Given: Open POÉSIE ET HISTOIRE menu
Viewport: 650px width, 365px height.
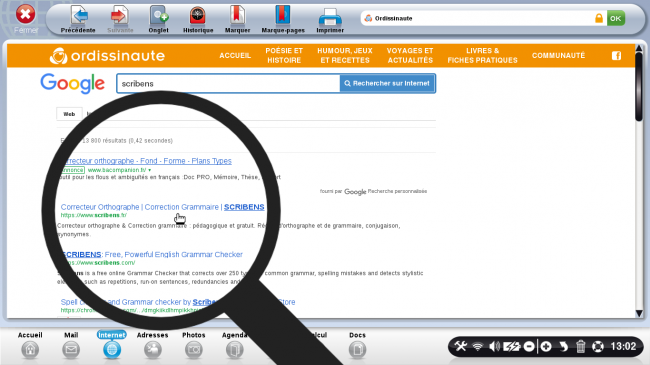Looking at the screenshot, I should [284, 56].
